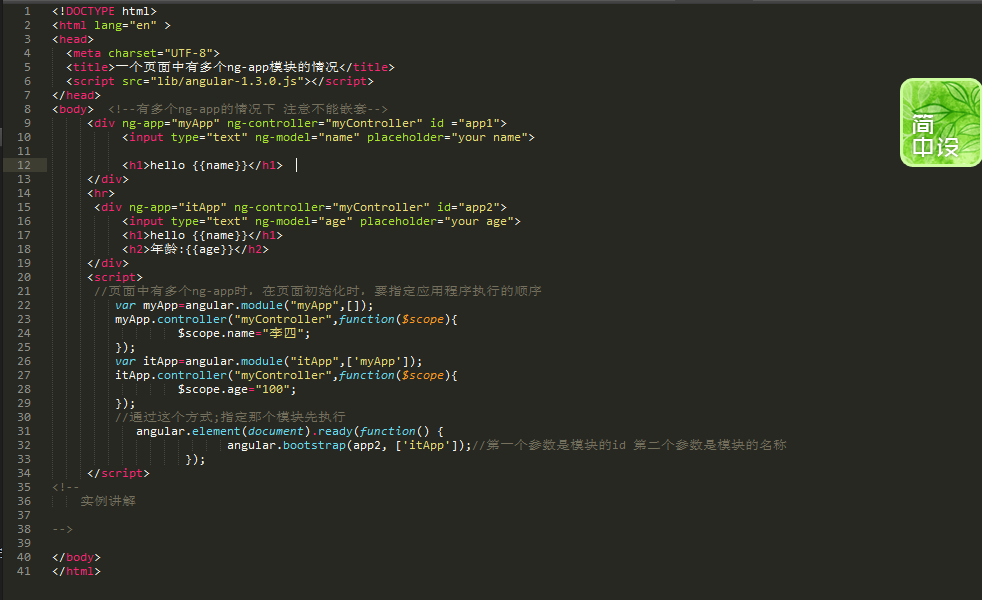
Task: Click line number 1 in the gutter
Action: click(27, 11)
